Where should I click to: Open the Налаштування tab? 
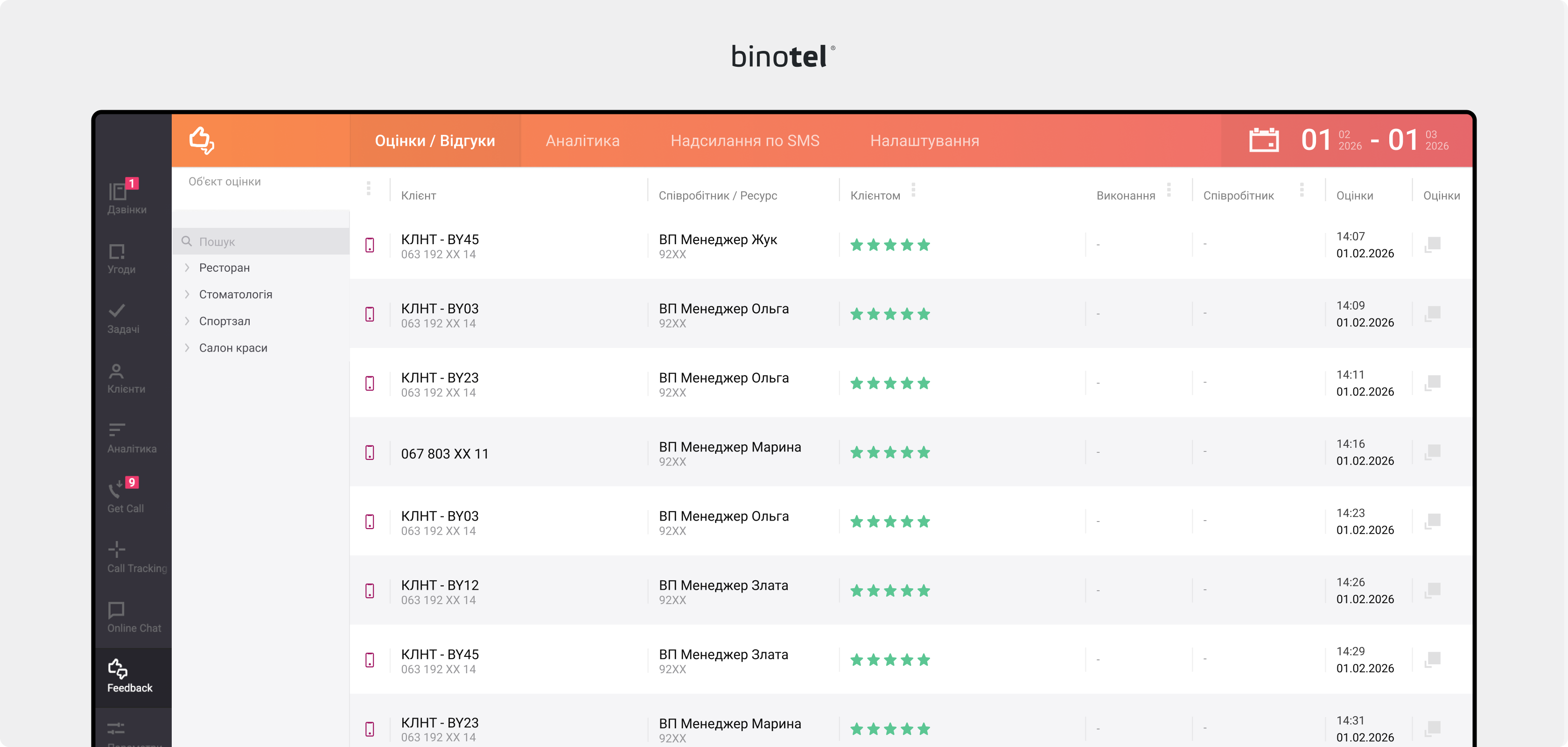[x=924, y=141]
